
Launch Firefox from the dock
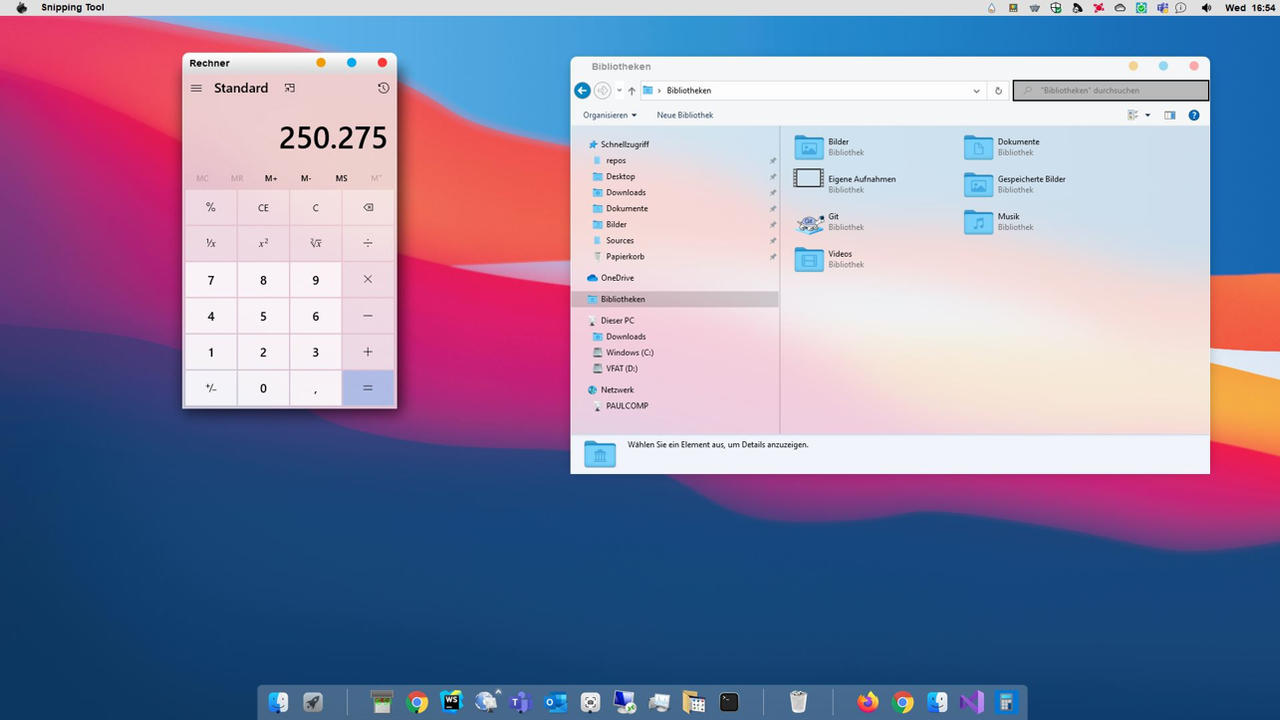pos(868,702)
